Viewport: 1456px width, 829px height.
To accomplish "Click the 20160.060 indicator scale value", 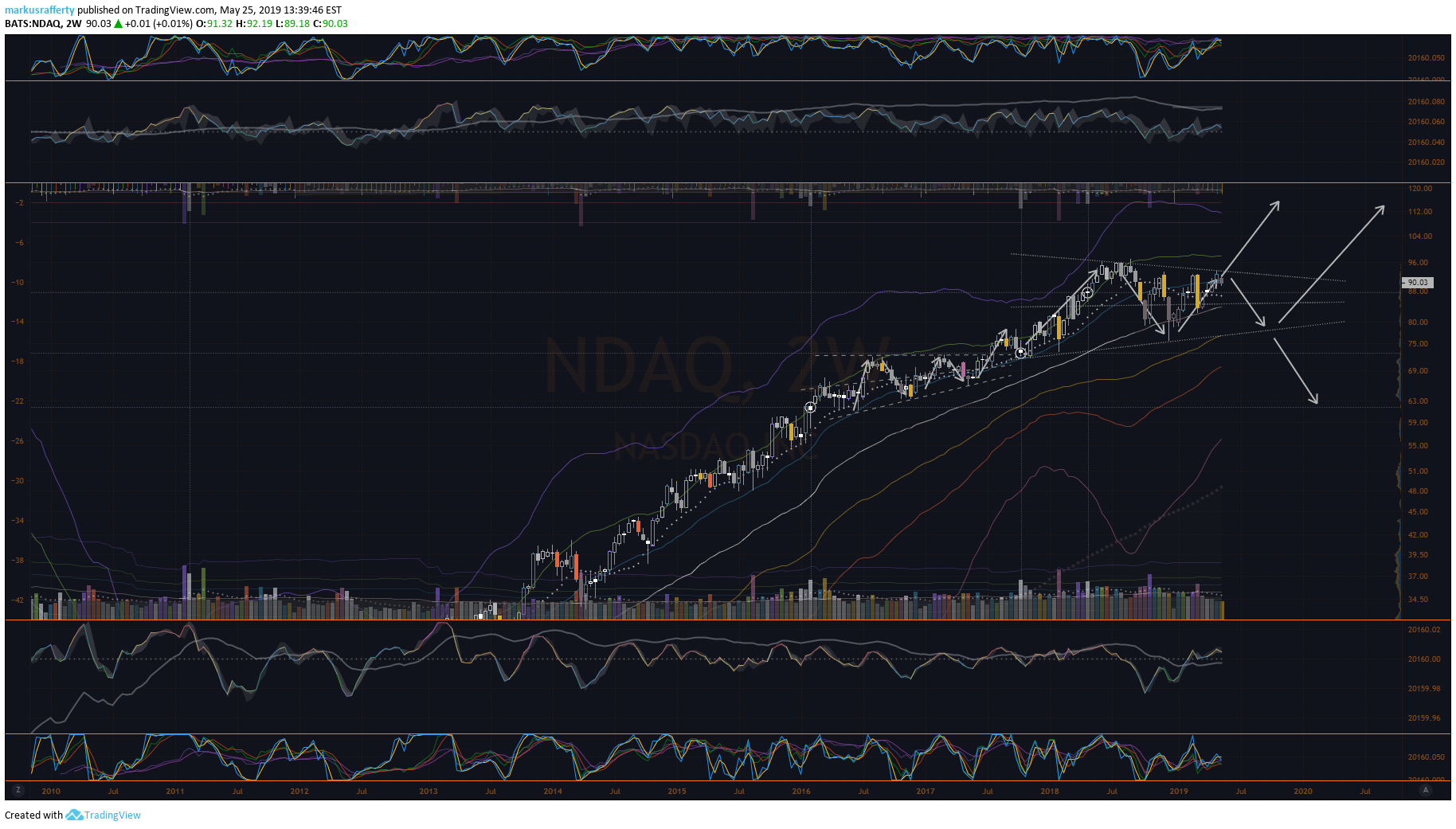I will 1426,121.
